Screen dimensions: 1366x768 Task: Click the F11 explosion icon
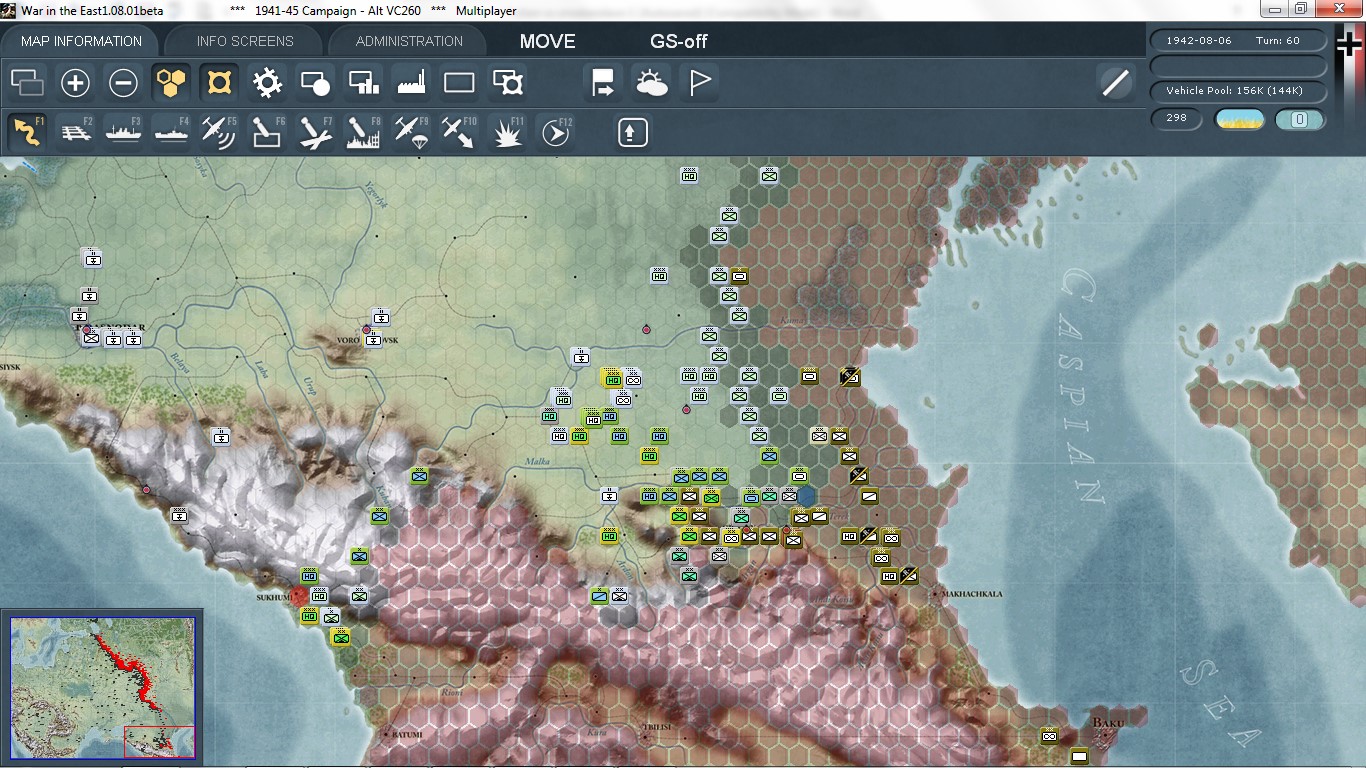tap(508, 132)
